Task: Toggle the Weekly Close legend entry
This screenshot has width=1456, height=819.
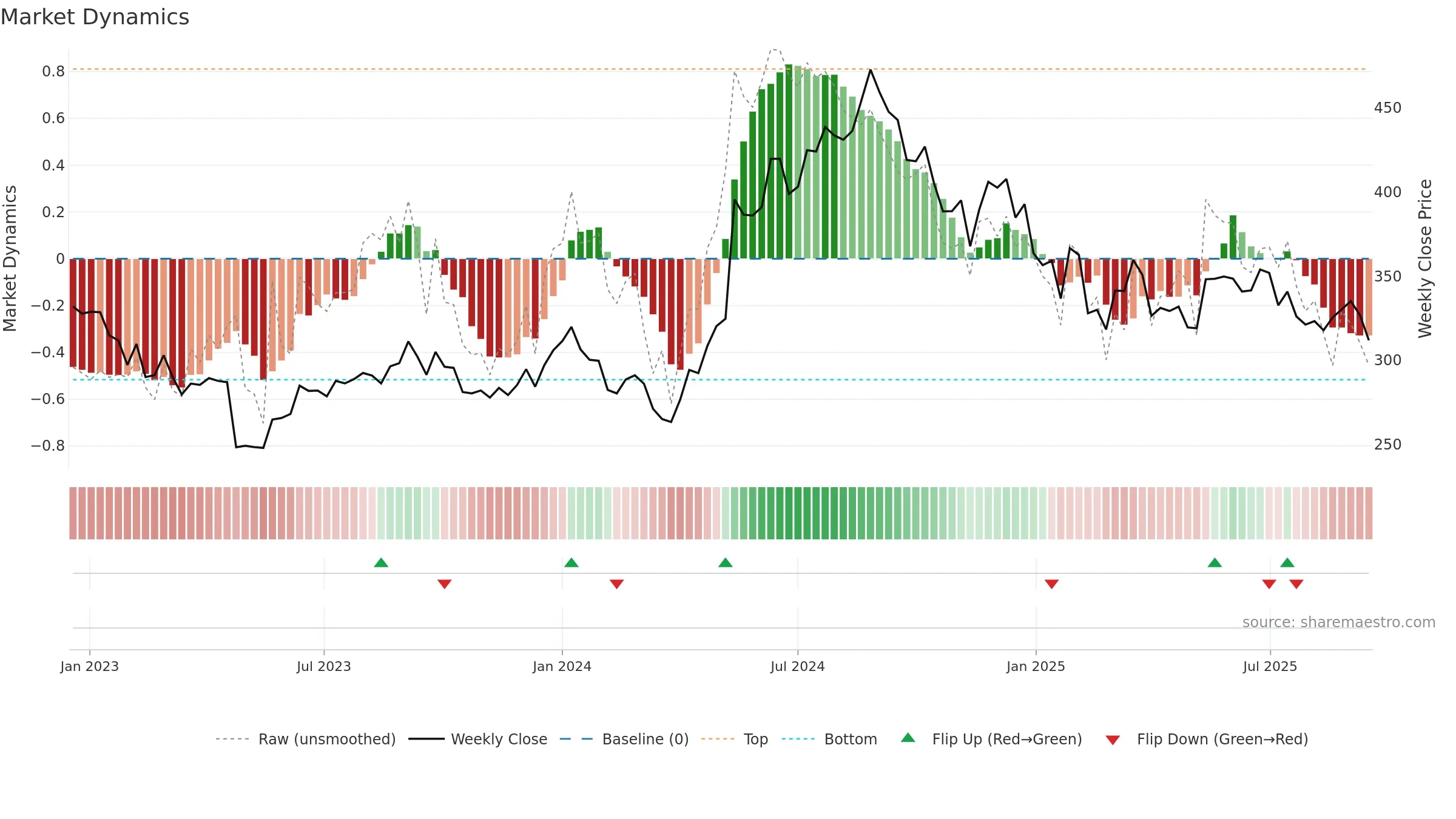Action: coord(478,739)
